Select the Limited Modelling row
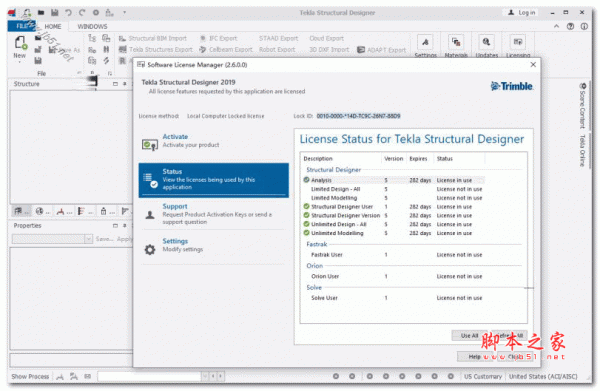This screenshot has height=391, width=600. (393, 198)
